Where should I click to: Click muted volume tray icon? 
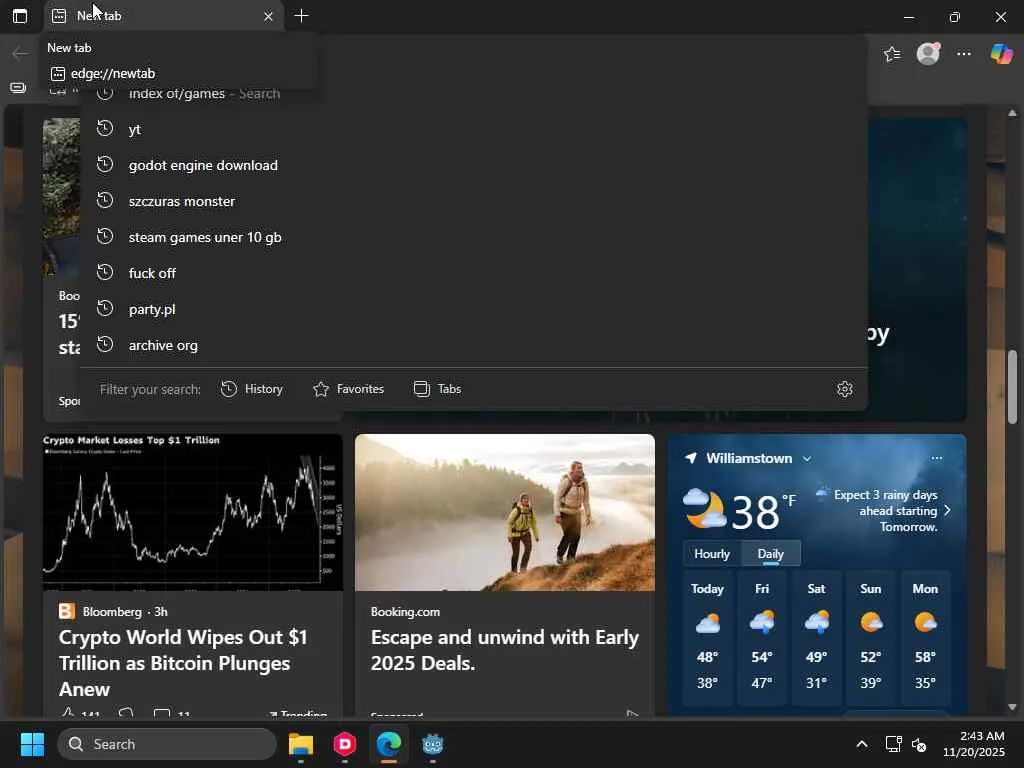(x=919, y=744)
